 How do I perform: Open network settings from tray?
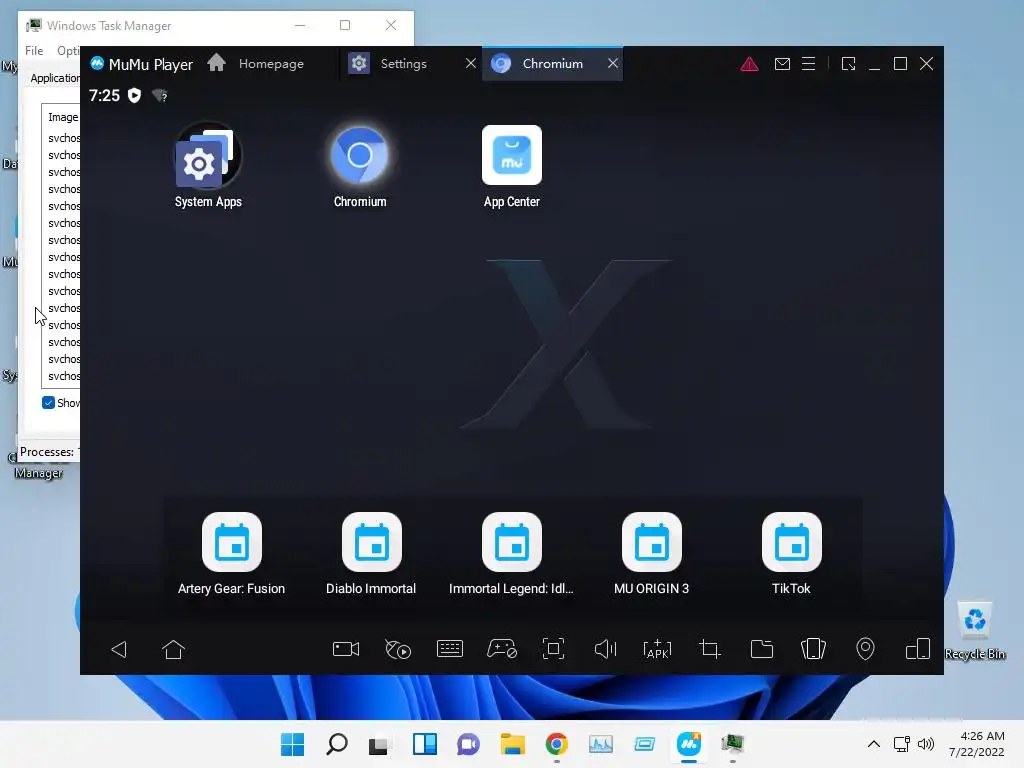[902, 744]
